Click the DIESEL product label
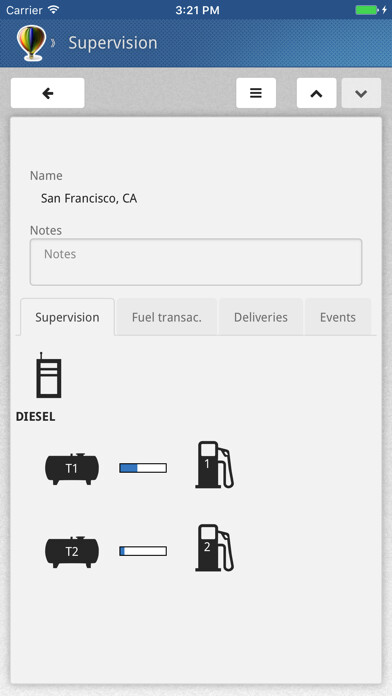Image resolution: width=392 pixels, height=696 pixels. click(x=36, y=417)
